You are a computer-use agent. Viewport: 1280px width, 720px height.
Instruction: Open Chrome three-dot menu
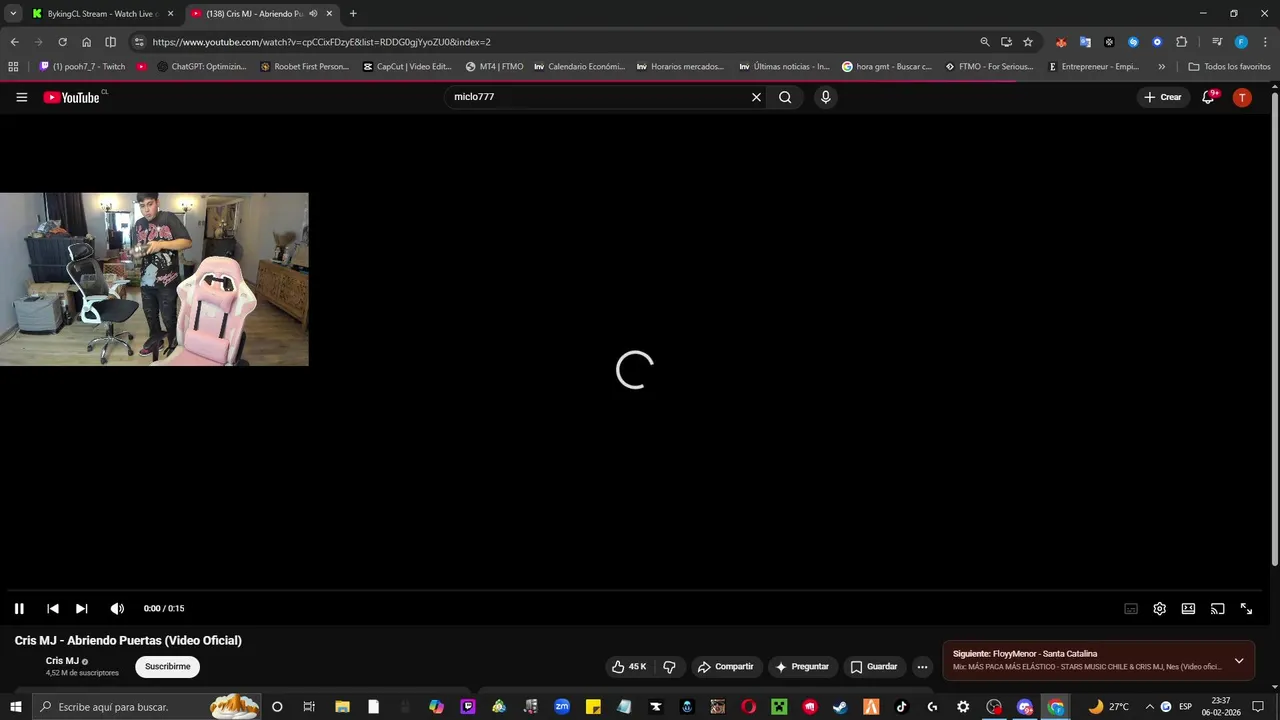(1265, 42)
